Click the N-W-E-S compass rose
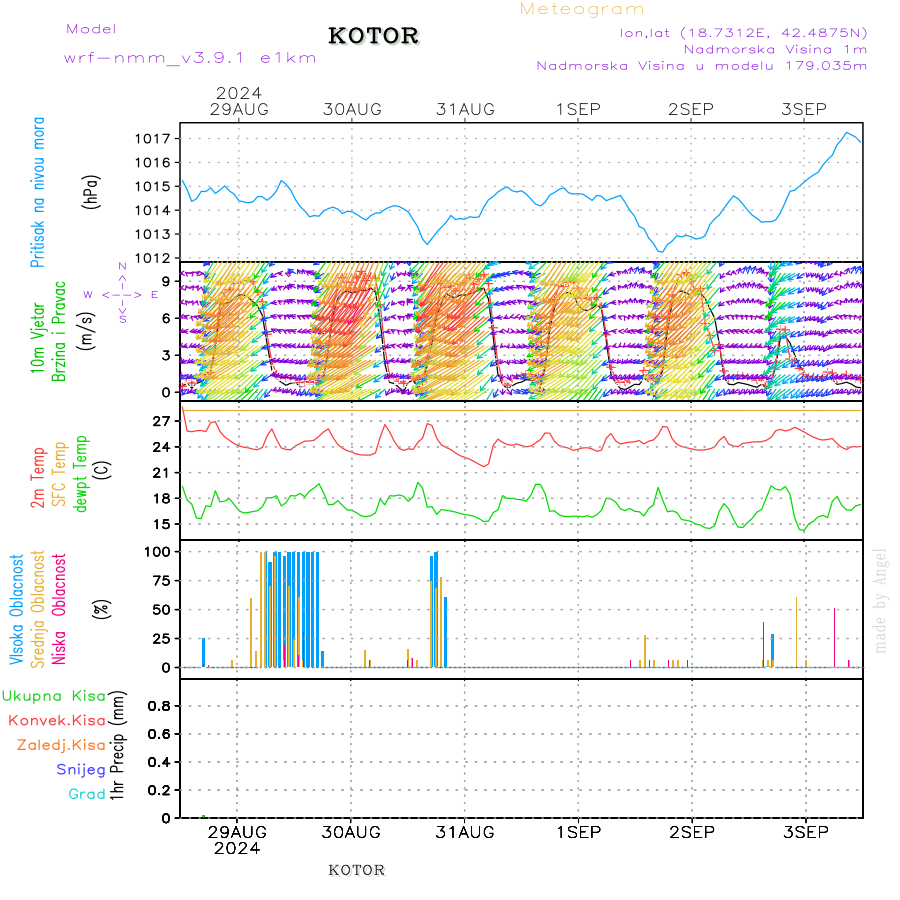 pyautogui.click(x=122, y=293)
